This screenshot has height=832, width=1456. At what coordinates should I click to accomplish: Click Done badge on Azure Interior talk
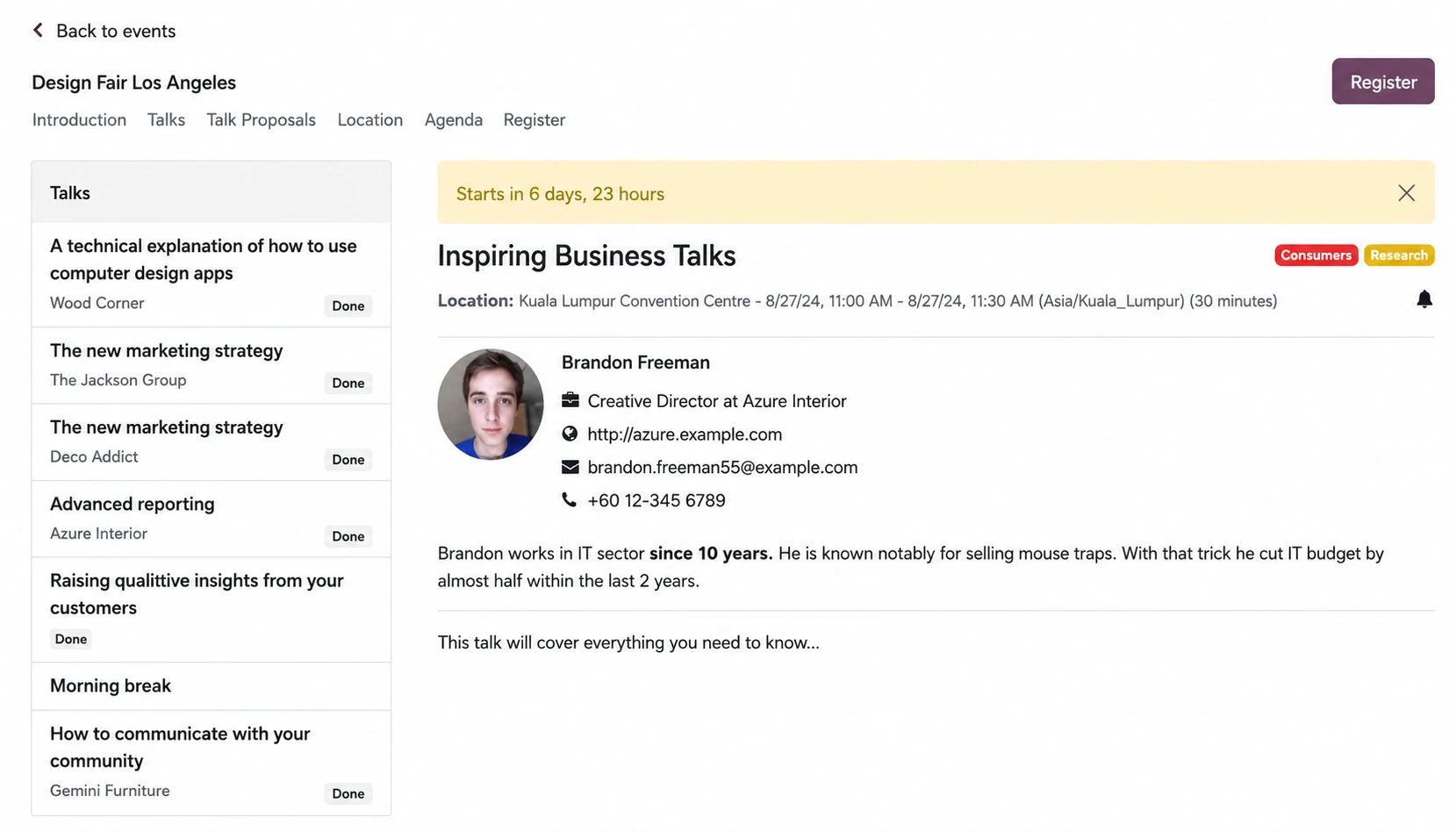[x=348, y=536]
